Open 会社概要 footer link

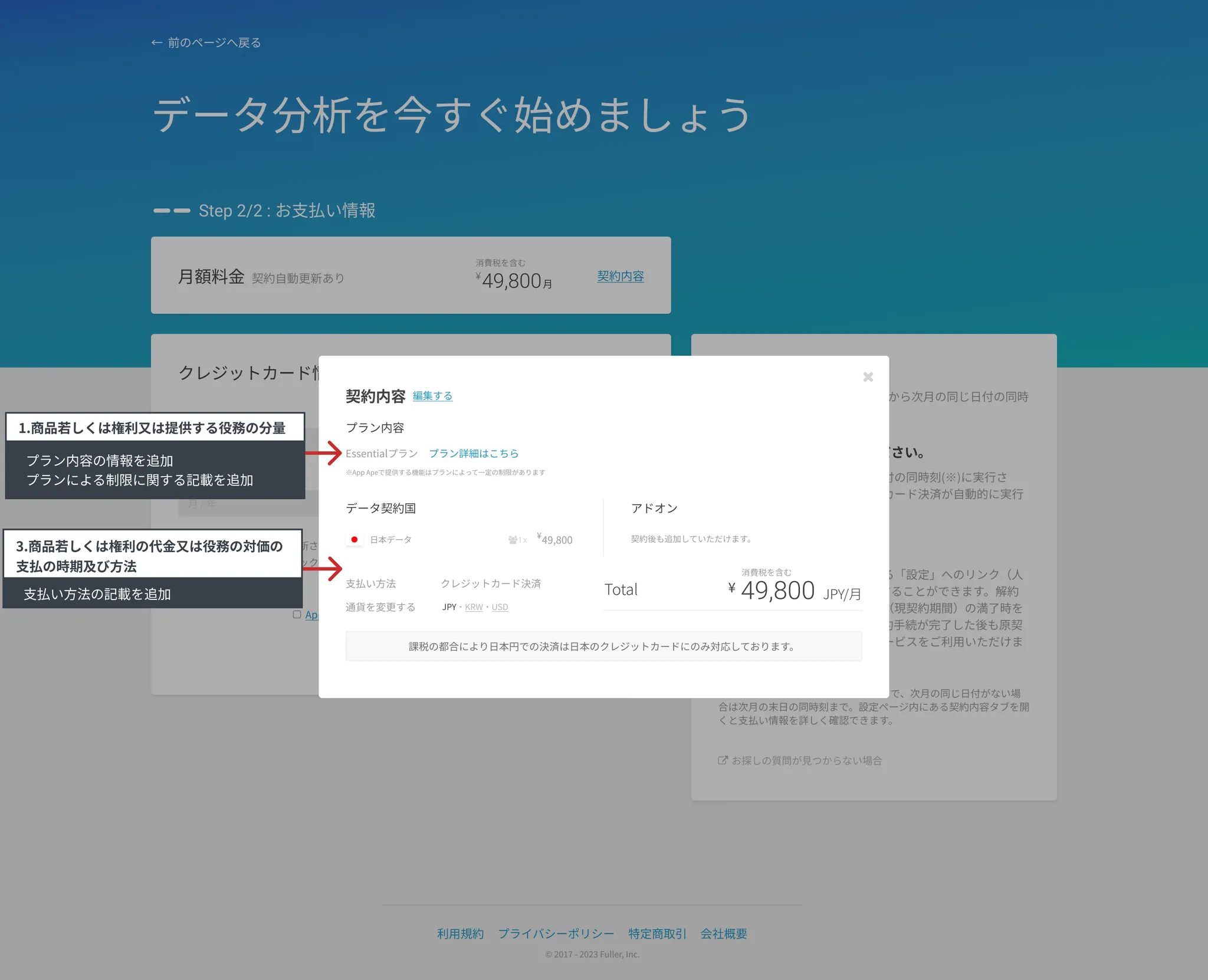point(724,933)
